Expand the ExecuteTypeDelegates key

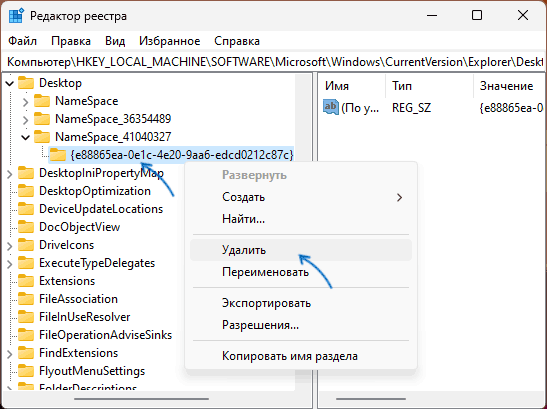(10, 264)
